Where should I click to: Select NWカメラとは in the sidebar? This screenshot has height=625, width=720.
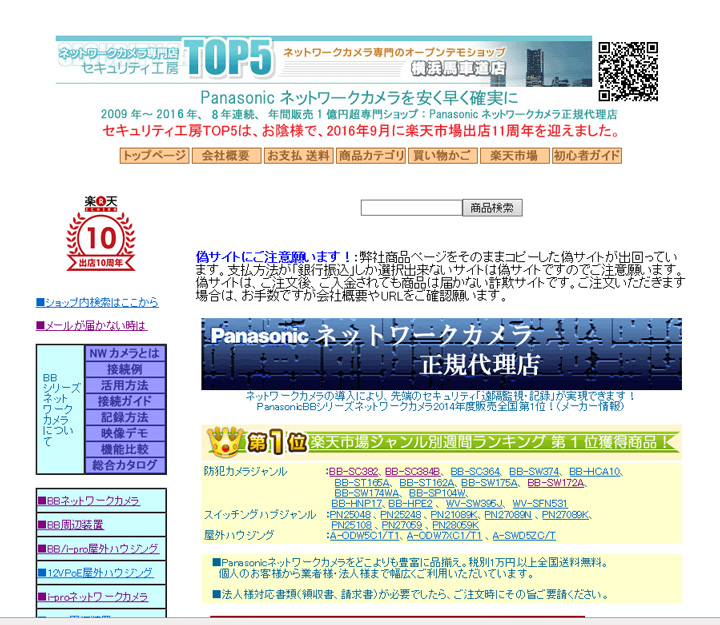(124, 354)
